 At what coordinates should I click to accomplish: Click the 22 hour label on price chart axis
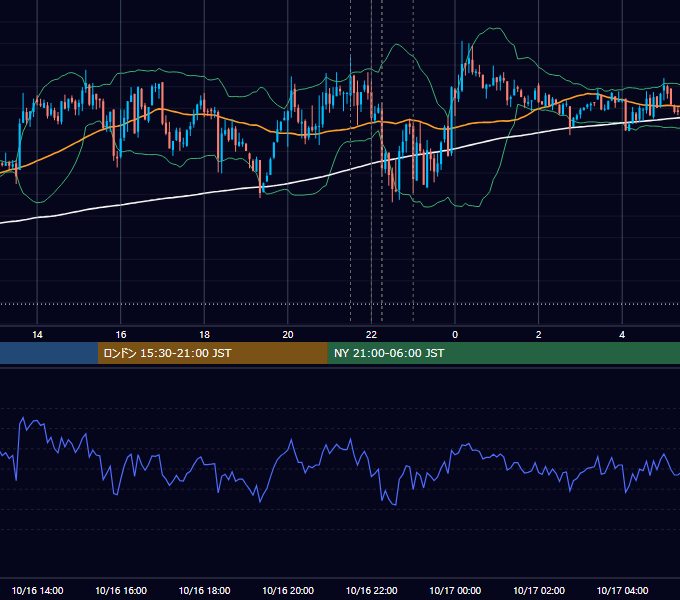click(x=371, y=335)
